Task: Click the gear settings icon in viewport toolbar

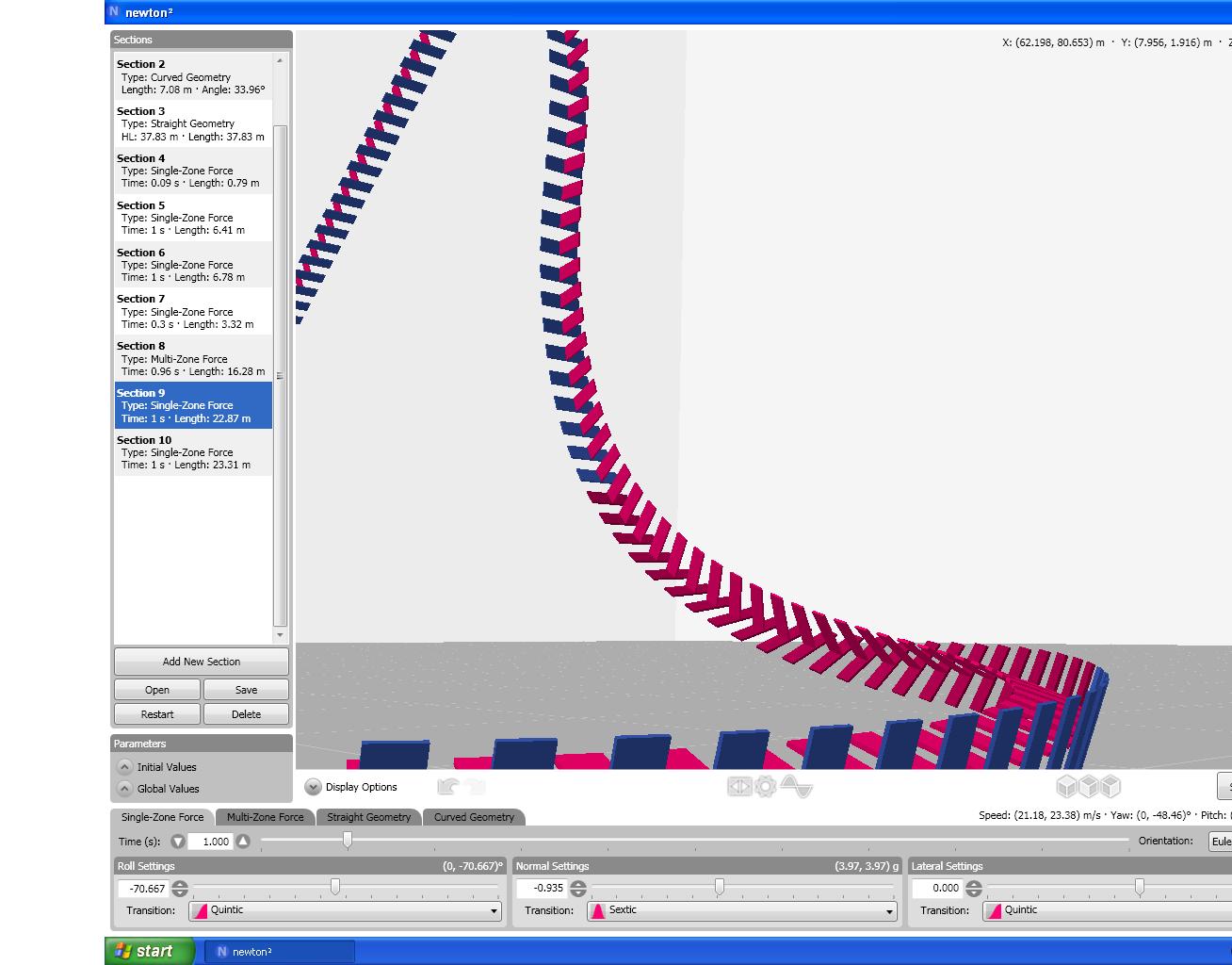Action: [766, 786]
